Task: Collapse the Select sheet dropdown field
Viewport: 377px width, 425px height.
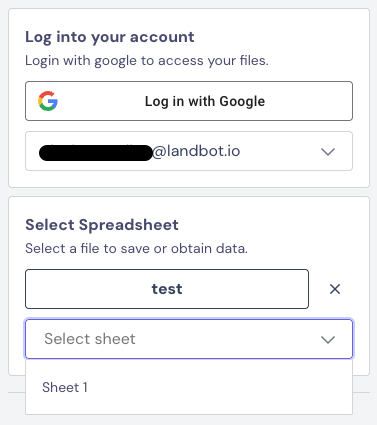Action: 189,339
